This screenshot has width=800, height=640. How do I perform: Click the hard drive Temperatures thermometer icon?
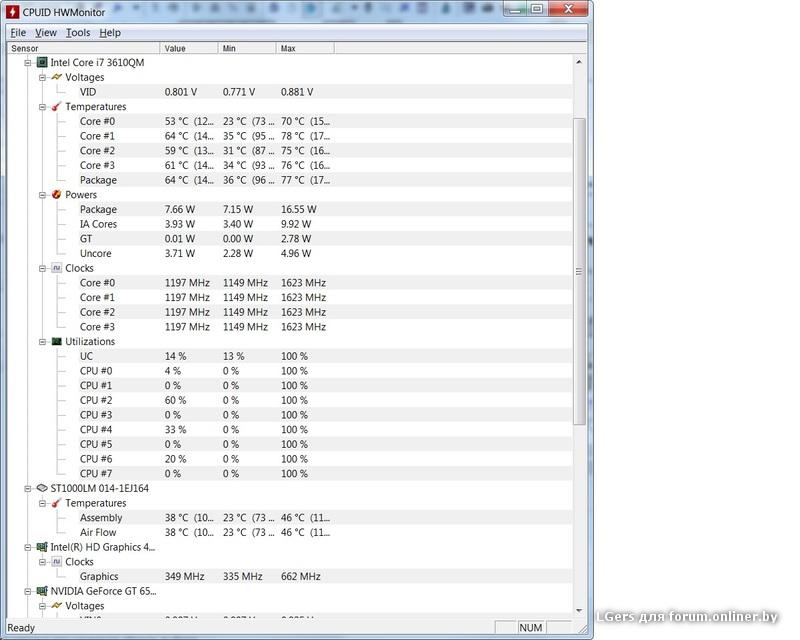pyautogui.click(x=57, y=503)
